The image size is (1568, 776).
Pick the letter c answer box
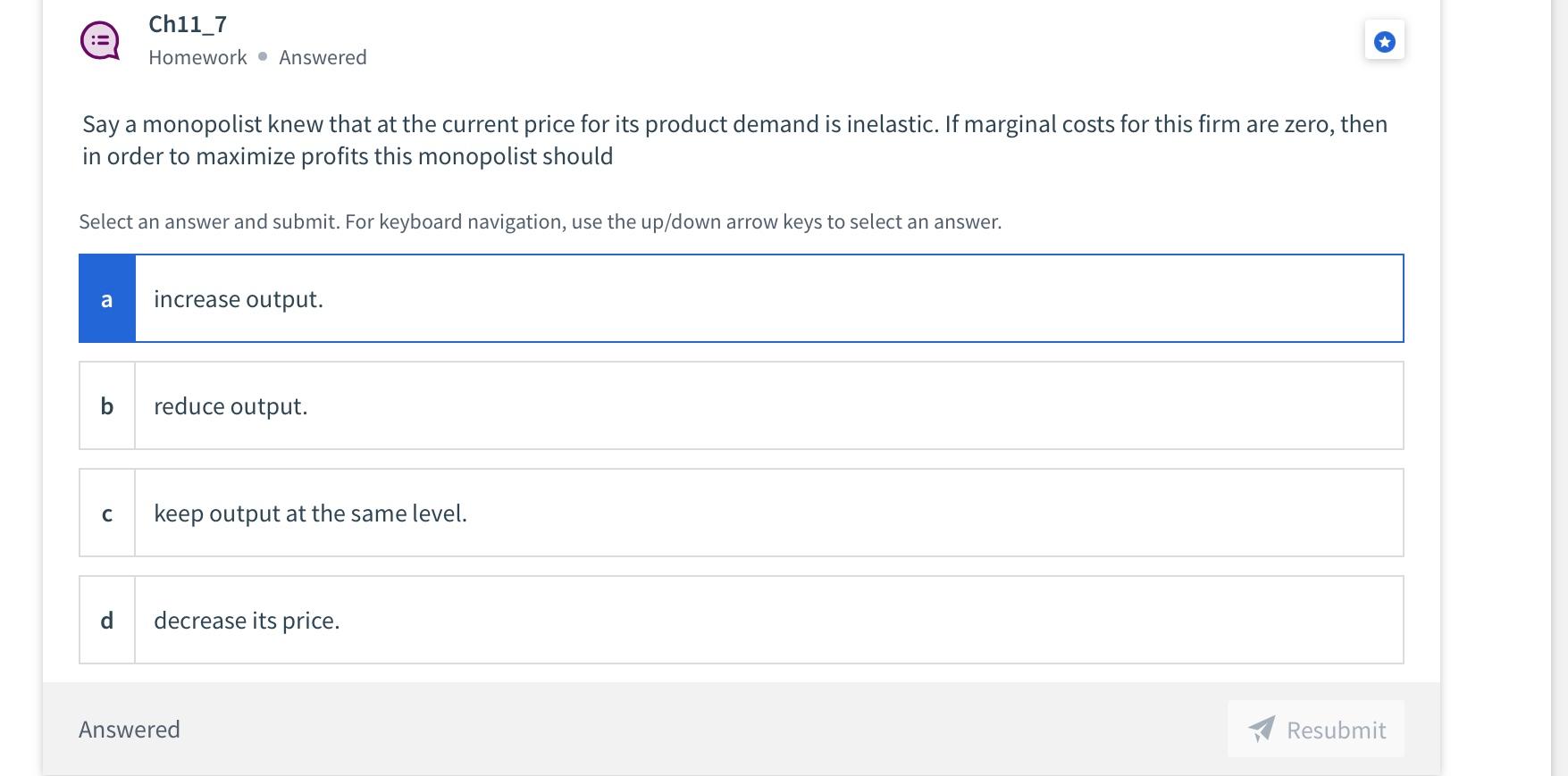(107, 513)
